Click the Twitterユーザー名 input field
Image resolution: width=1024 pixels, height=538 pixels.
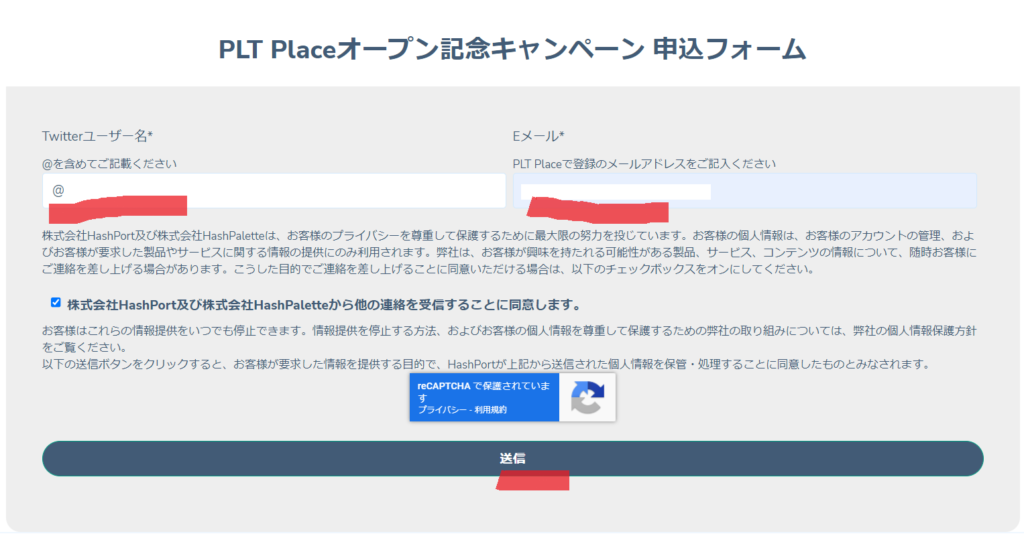pyautogui.click(x=274, y=191)
